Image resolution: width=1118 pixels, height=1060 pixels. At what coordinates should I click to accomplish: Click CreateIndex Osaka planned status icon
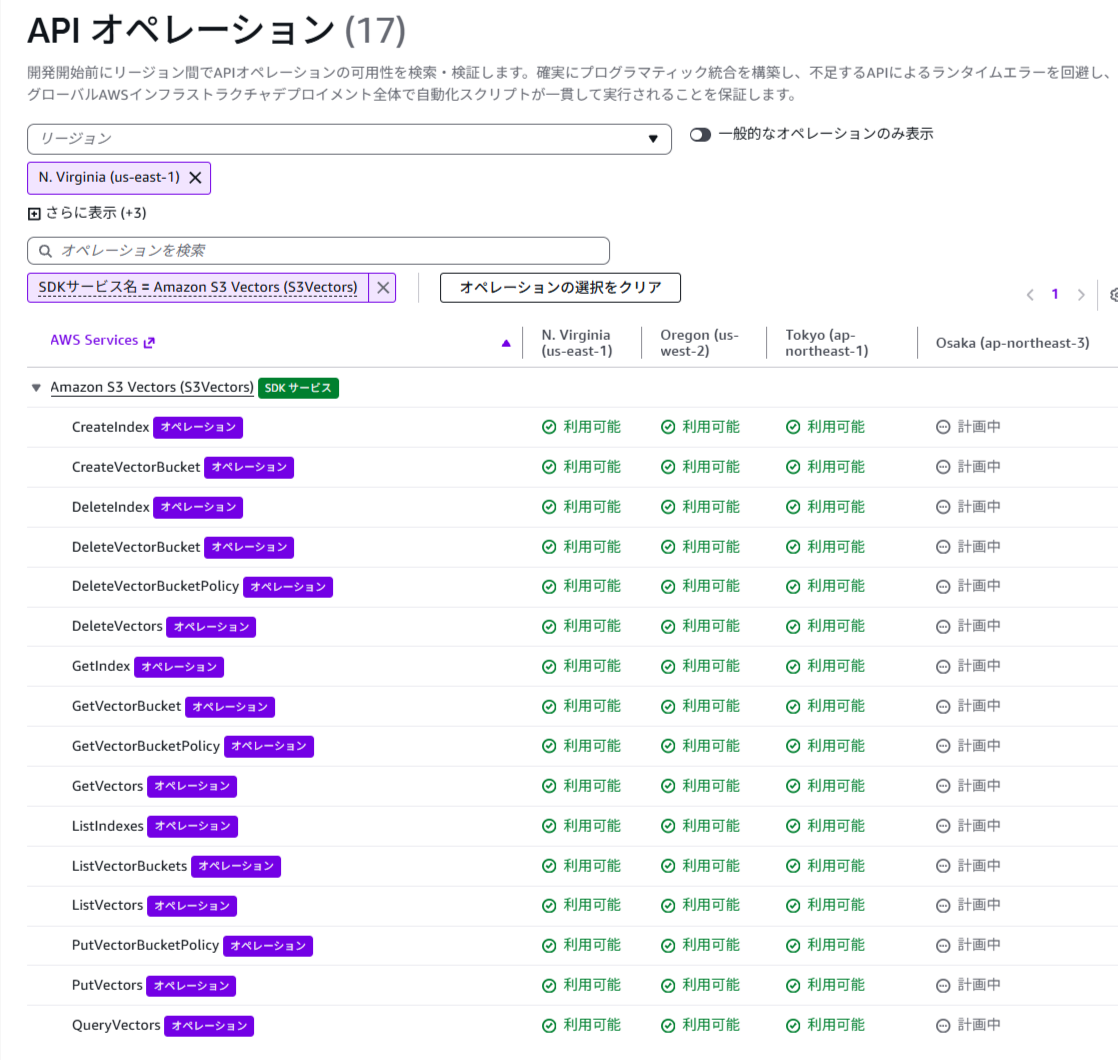(943, 427)
